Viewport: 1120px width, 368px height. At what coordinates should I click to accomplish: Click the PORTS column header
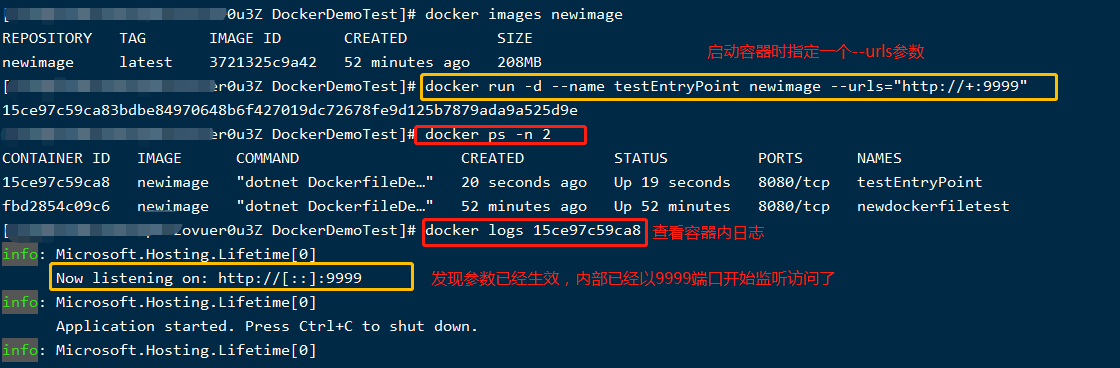coord(780,158)
